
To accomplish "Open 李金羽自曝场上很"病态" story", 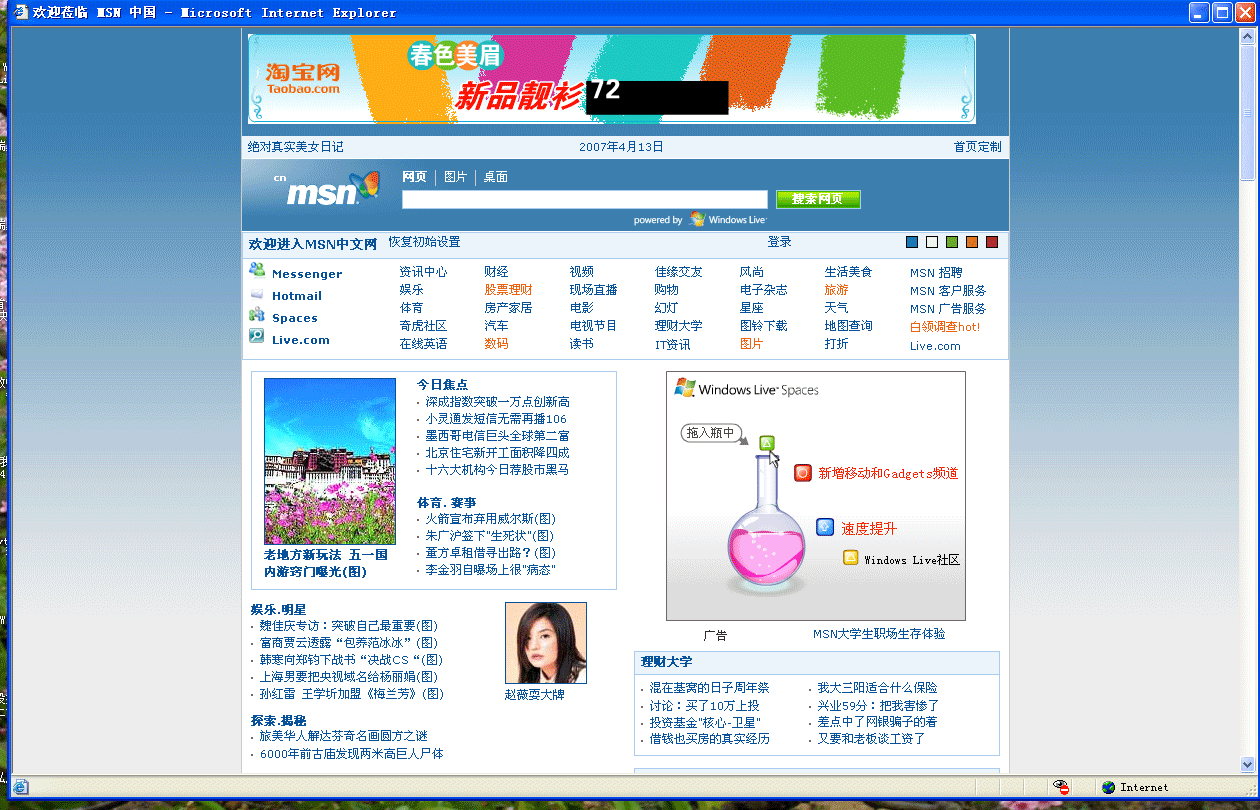I will pos(491,570).
